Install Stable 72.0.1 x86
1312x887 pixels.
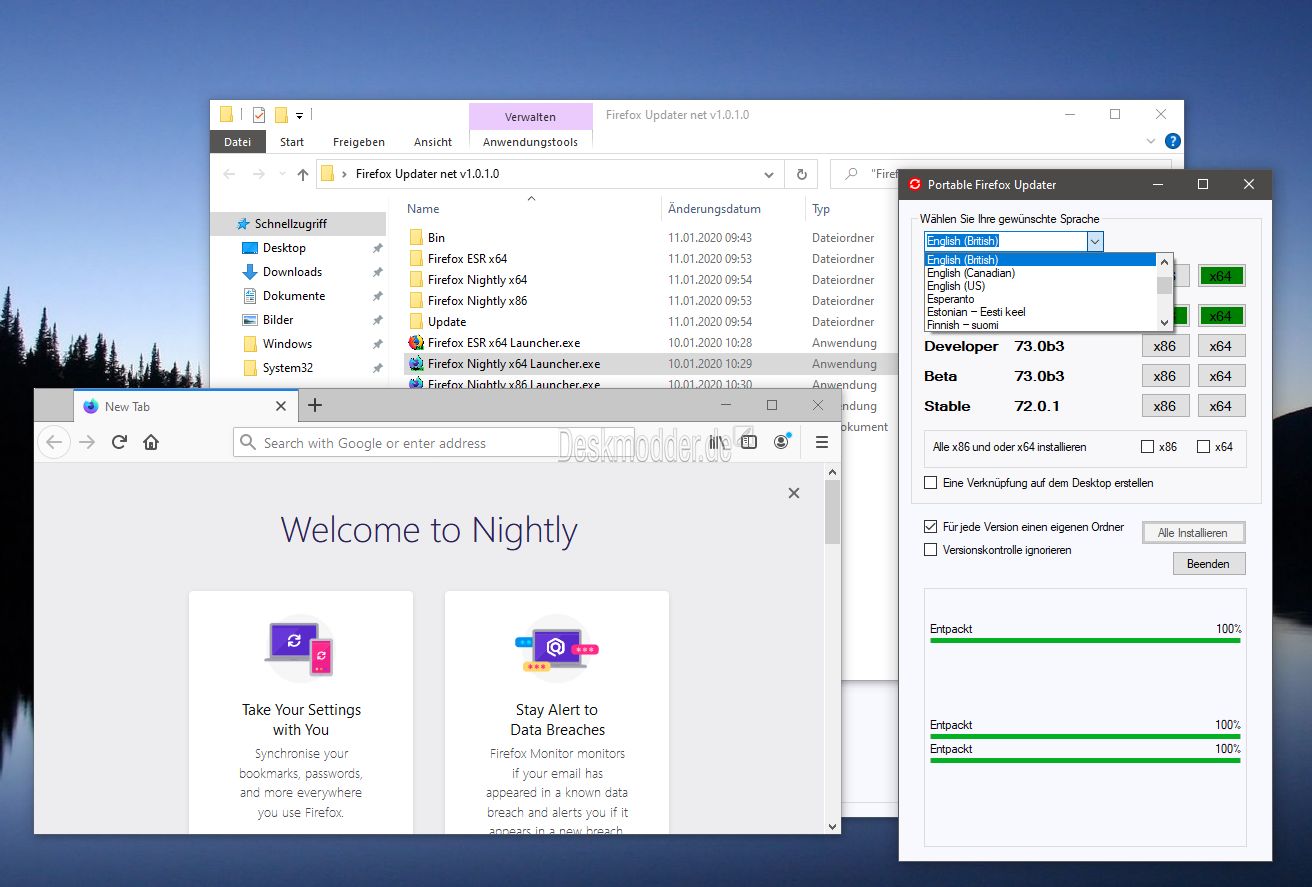click(1165, 407)
